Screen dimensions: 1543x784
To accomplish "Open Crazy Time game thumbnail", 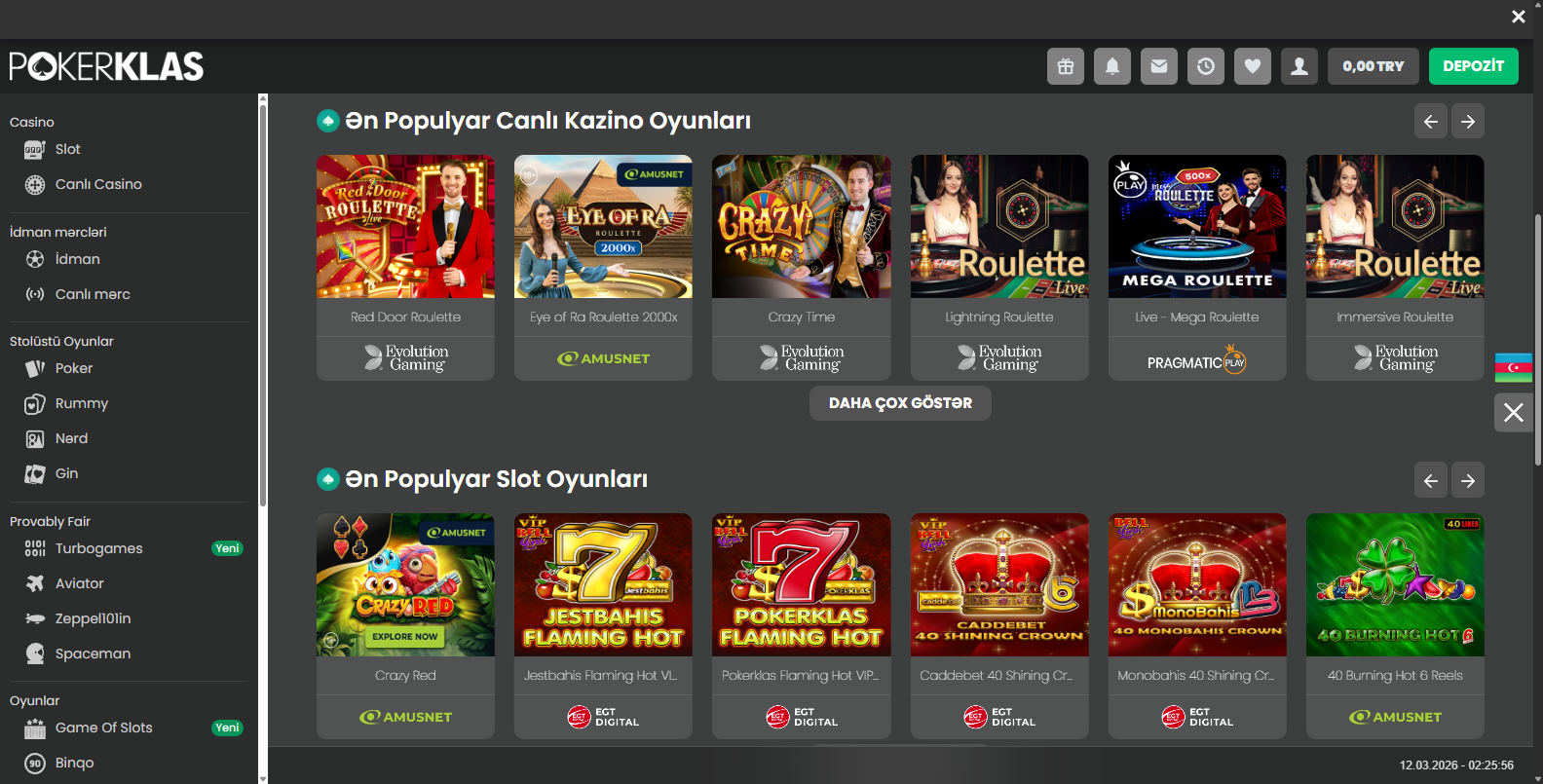I will (801, 227).
